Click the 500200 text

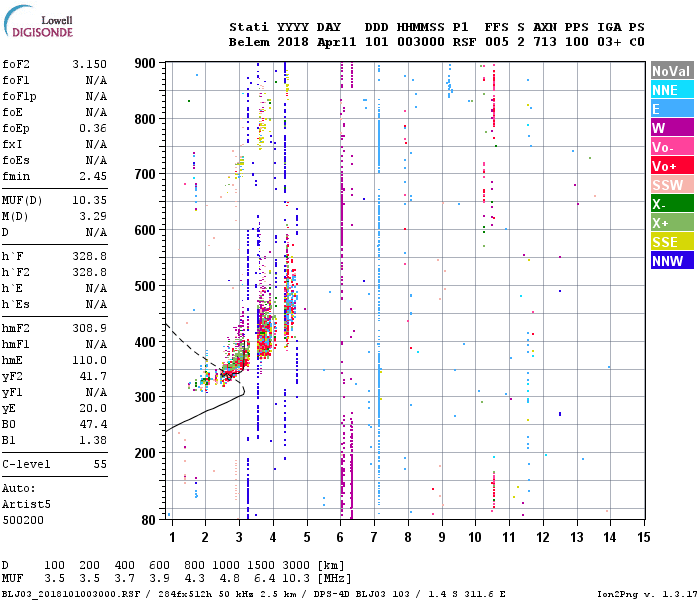[23, 521]
